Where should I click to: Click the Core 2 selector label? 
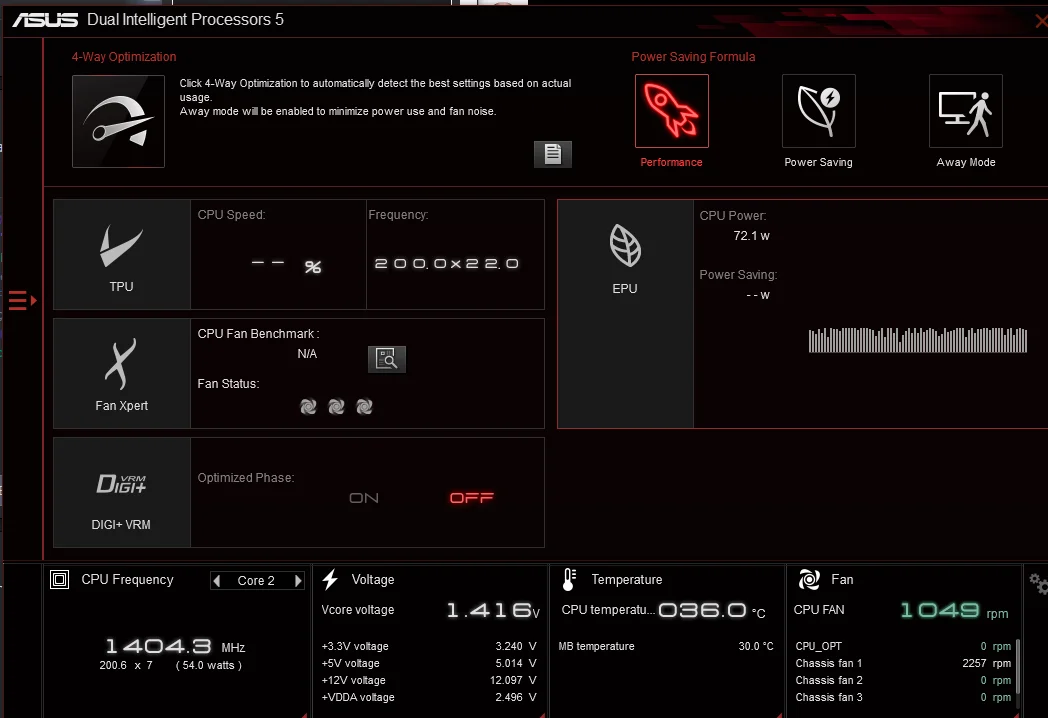tap(256, 581)
